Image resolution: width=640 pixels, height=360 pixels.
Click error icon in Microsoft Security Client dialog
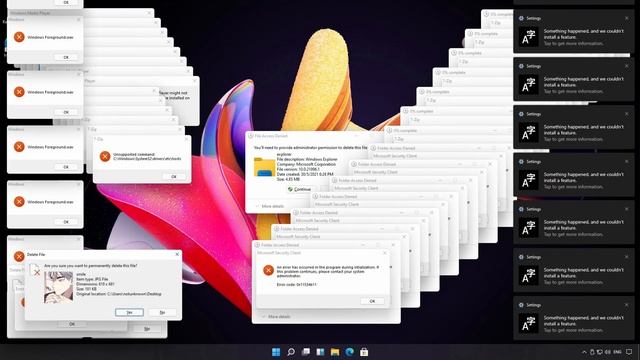tap(268, 270)
